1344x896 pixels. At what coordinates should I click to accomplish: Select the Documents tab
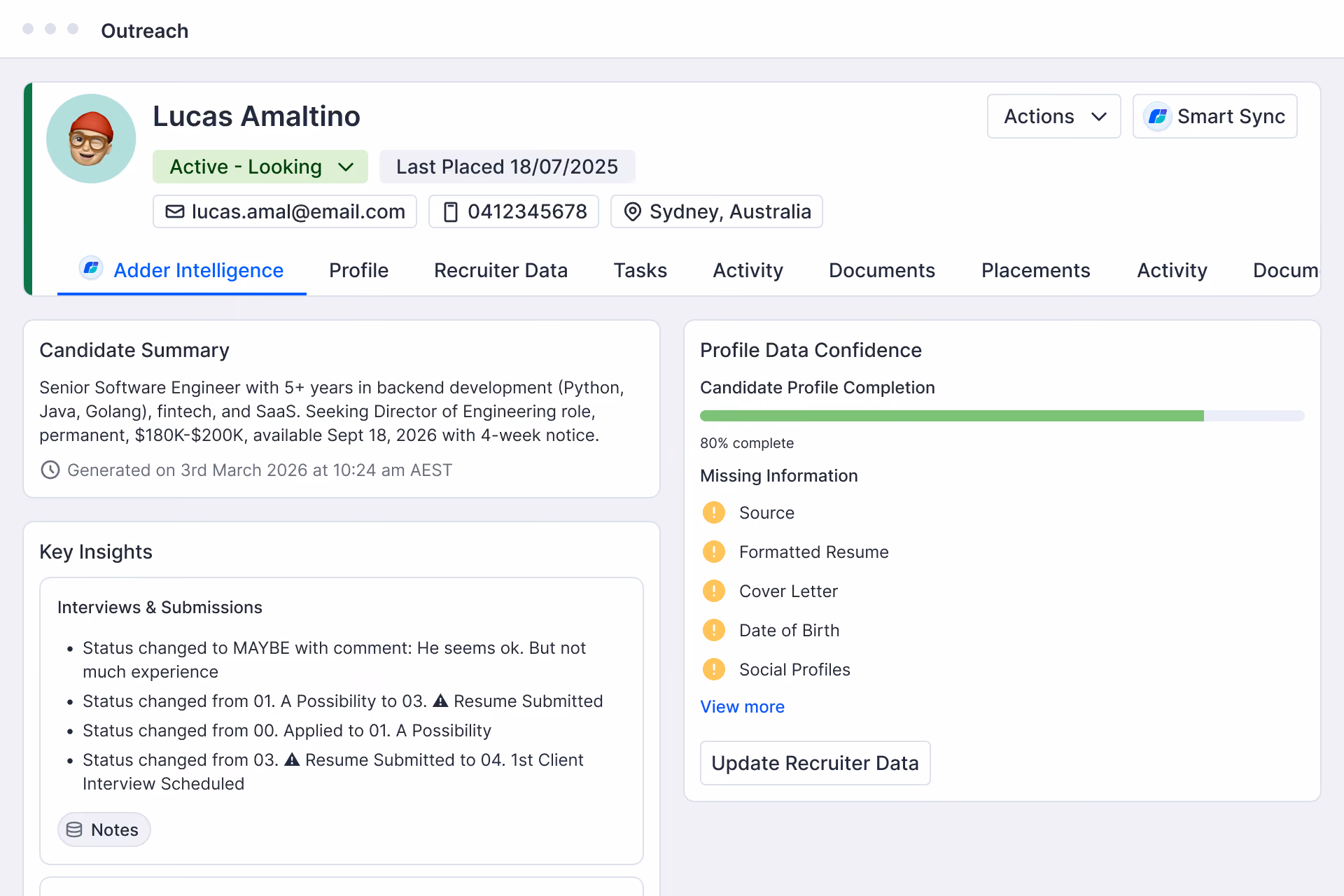click(x=881, y=270)
